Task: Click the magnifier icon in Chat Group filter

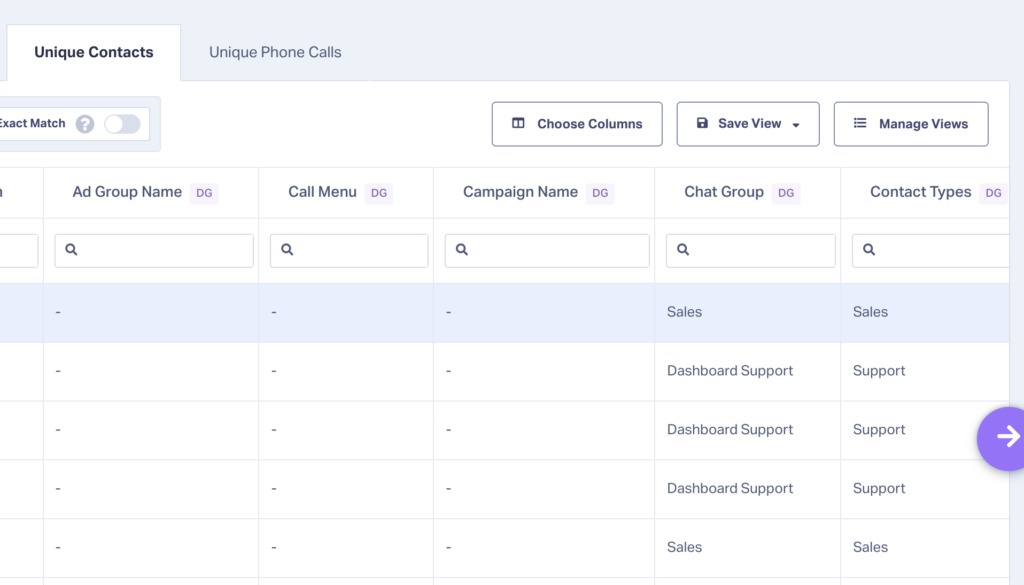Action: pyautogui.click(x=683, y=250)
